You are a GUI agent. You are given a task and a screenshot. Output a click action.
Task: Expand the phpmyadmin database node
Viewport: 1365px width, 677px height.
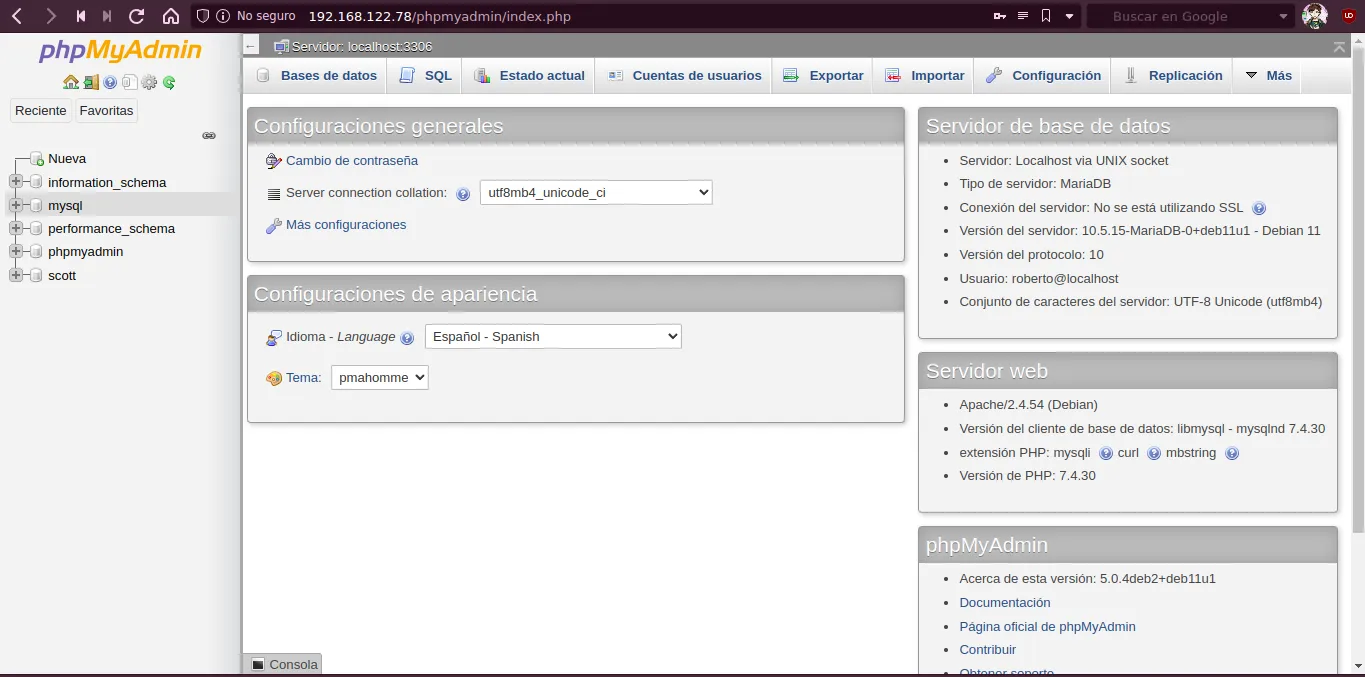[x=15, y=252]
